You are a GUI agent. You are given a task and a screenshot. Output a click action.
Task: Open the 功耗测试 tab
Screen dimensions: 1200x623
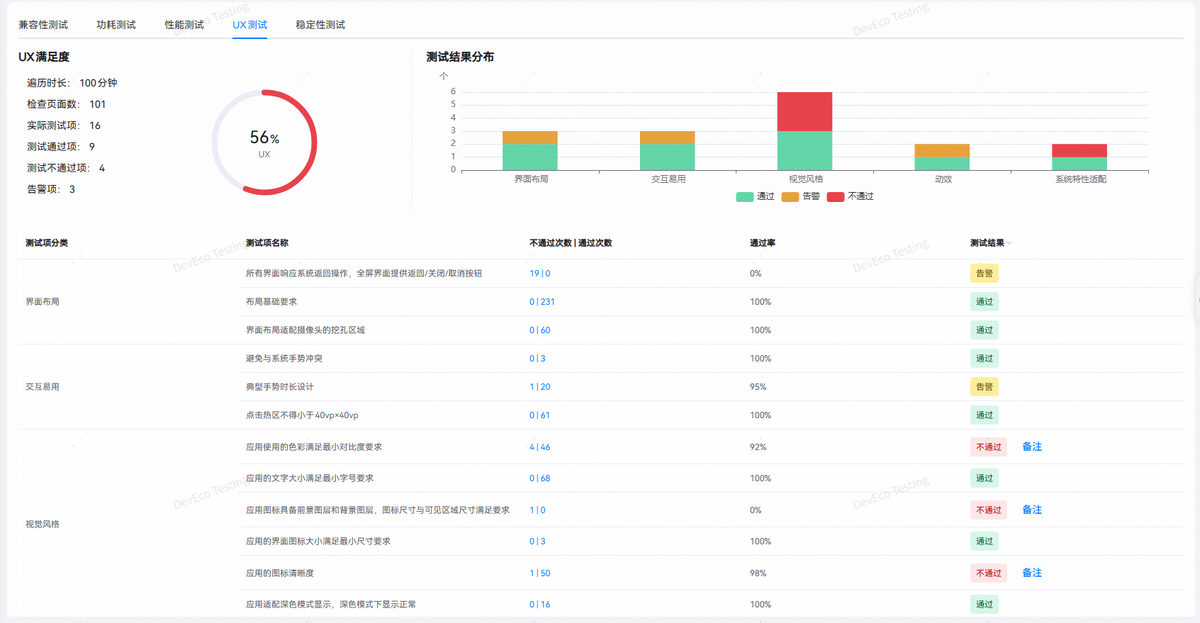click(x=116, y=24)
